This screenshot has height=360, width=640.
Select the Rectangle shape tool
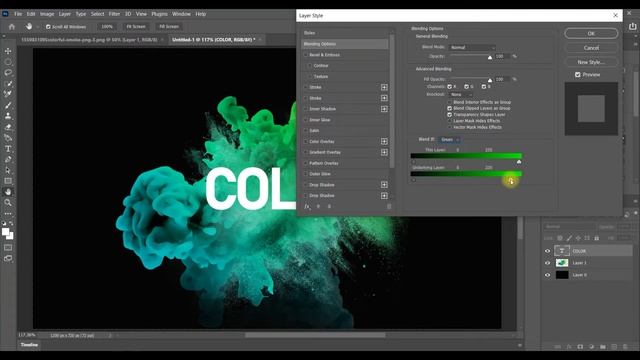pyautogui.click(x=8, y=181)
